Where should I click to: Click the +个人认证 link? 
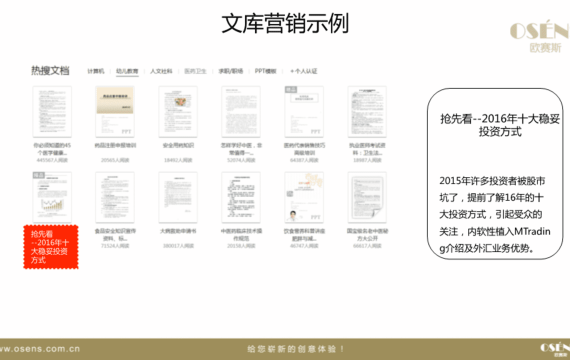point(304,71)
